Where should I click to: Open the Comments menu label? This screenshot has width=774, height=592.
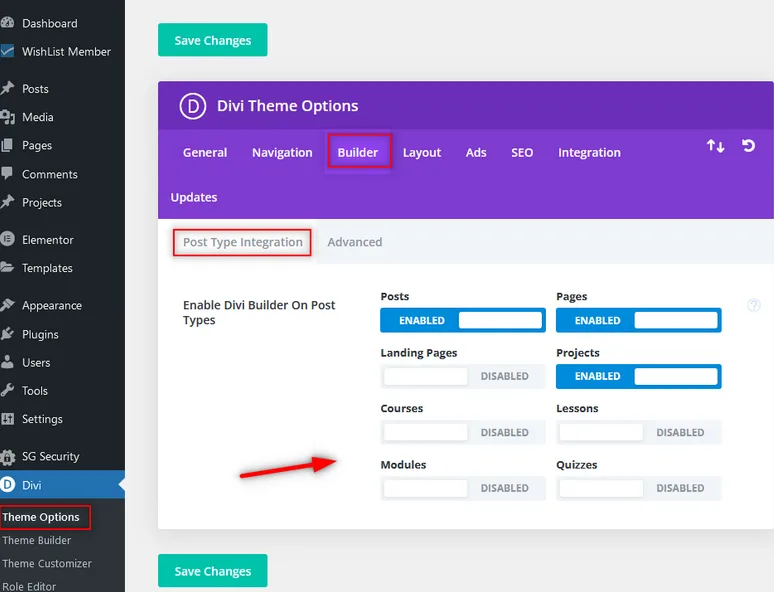pyautogui.click(x=49, y=174)
